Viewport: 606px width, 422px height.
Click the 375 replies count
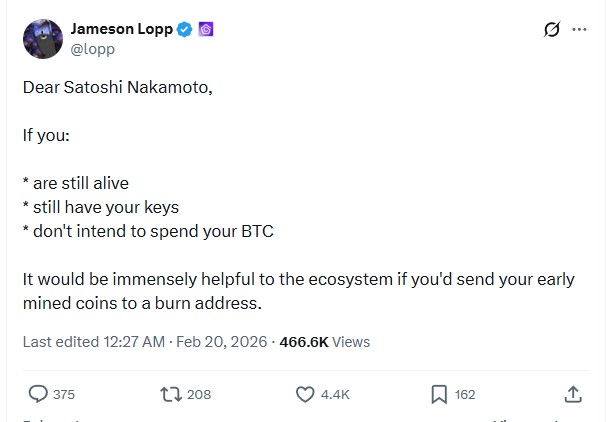click(63, 395)
